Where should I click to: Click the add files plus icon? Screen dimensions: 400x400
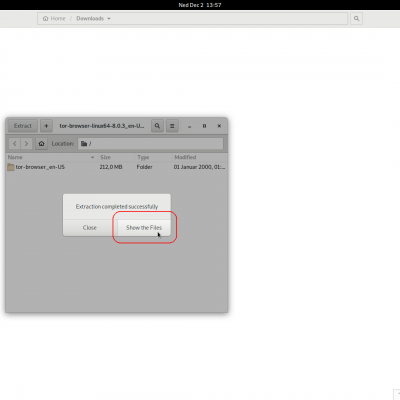point(46,126)
